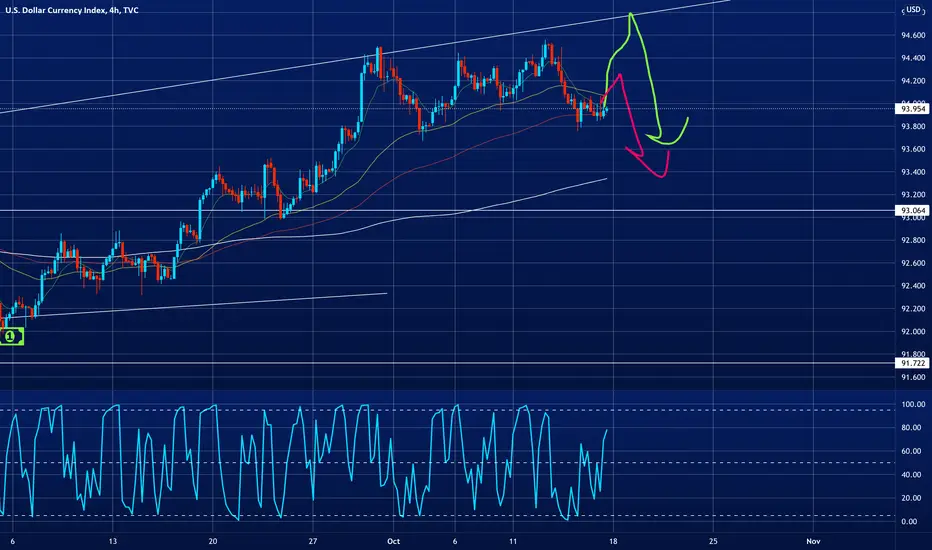Click the 13 date label on time axis
932x550 pixels.
click(x=112, y=541)
